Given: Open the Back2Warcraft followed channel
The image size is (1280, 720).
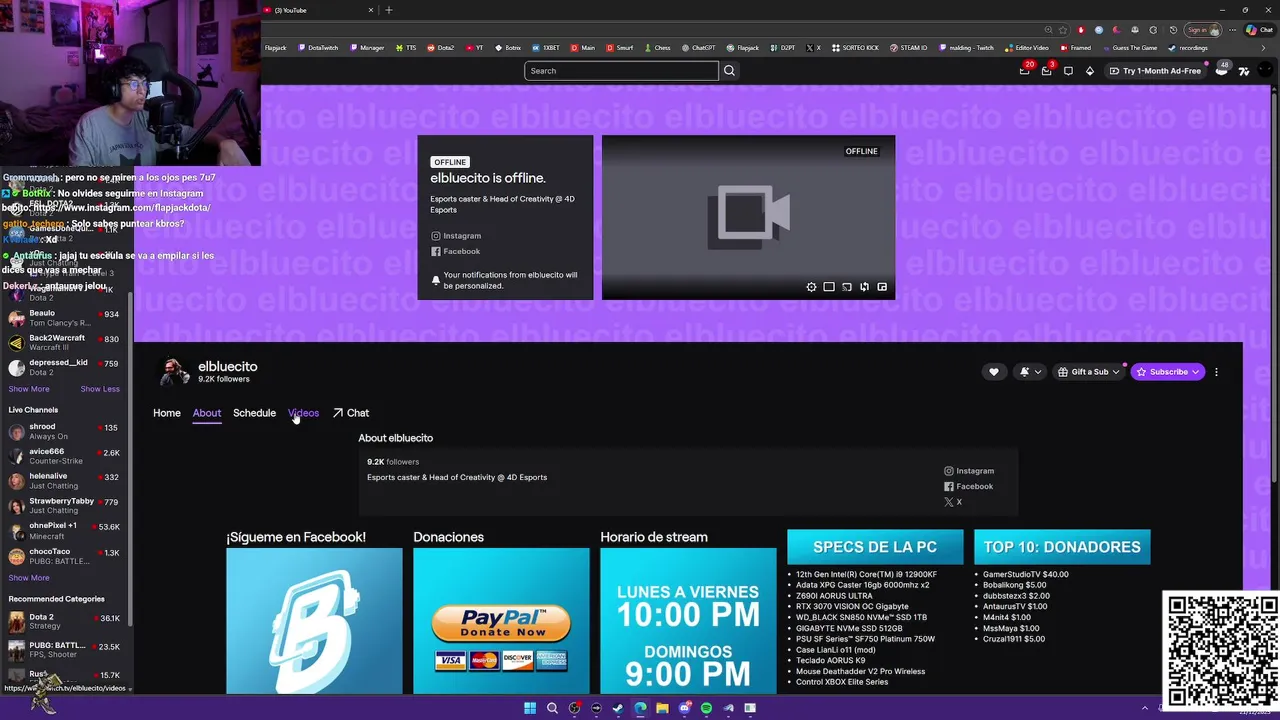Looking at the screenshot, I should (64, 343).
